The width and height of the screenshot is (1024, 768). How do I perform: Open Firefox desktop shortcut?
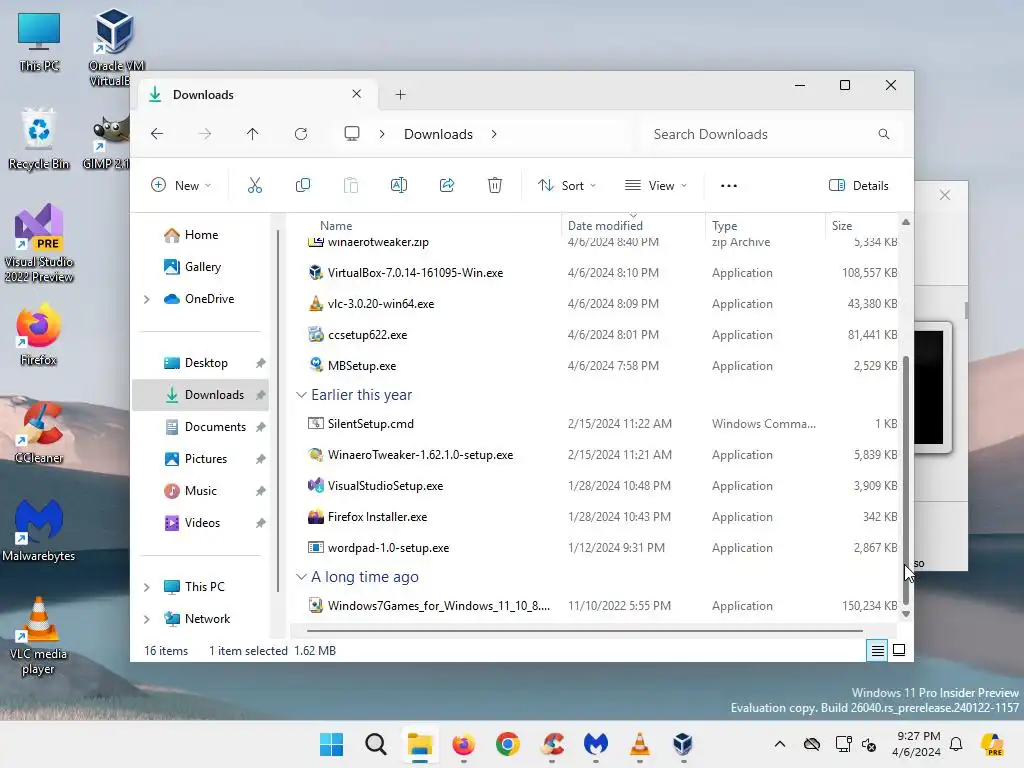[39, 334]
